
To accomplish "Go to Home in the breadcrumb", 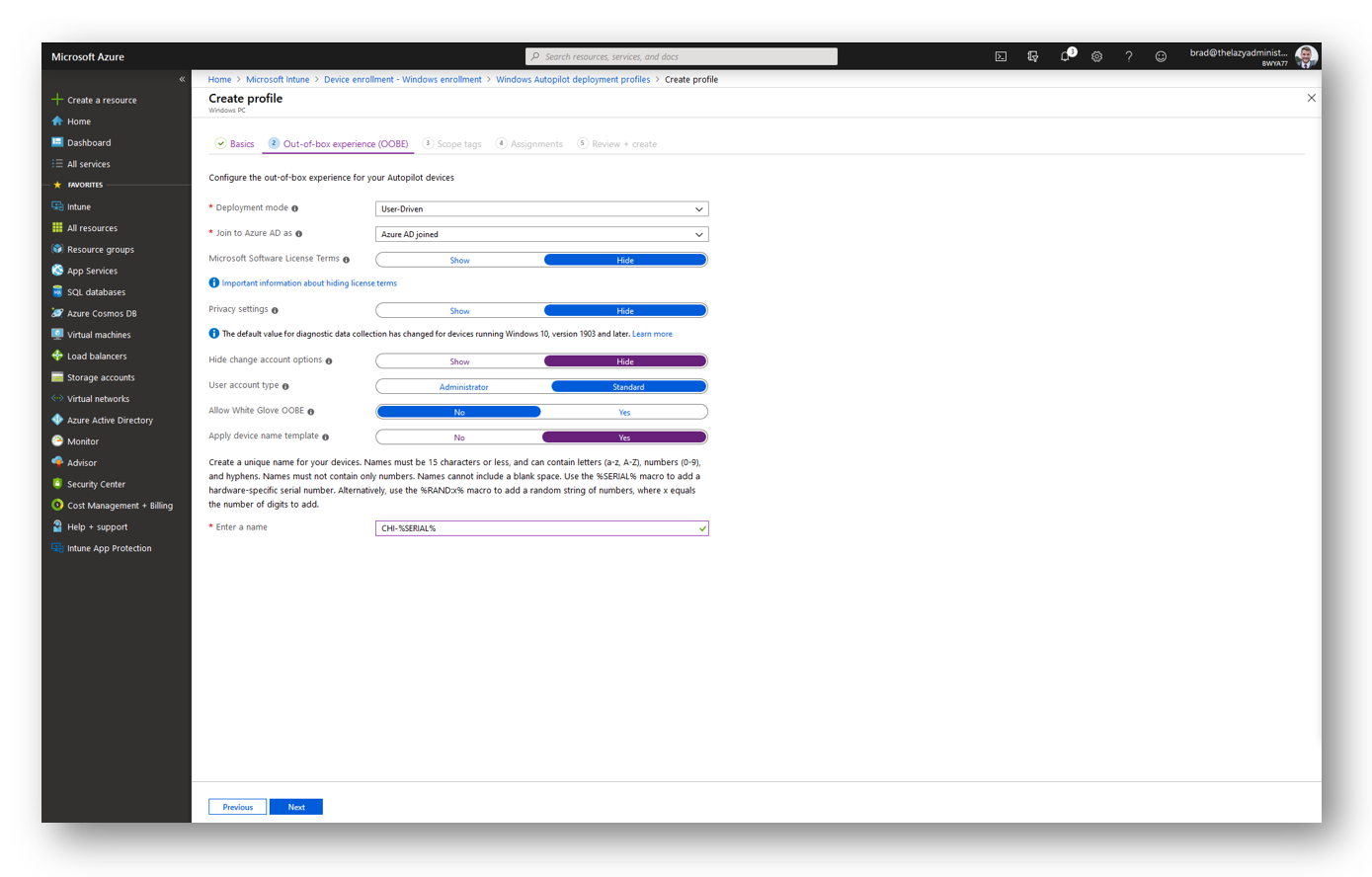I will coord(219,79).
